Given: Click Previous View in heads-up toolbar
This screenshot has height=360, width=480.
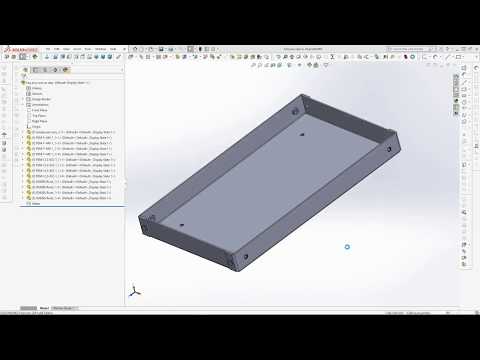Looking at the screenshot, I should tap(267, 65).
